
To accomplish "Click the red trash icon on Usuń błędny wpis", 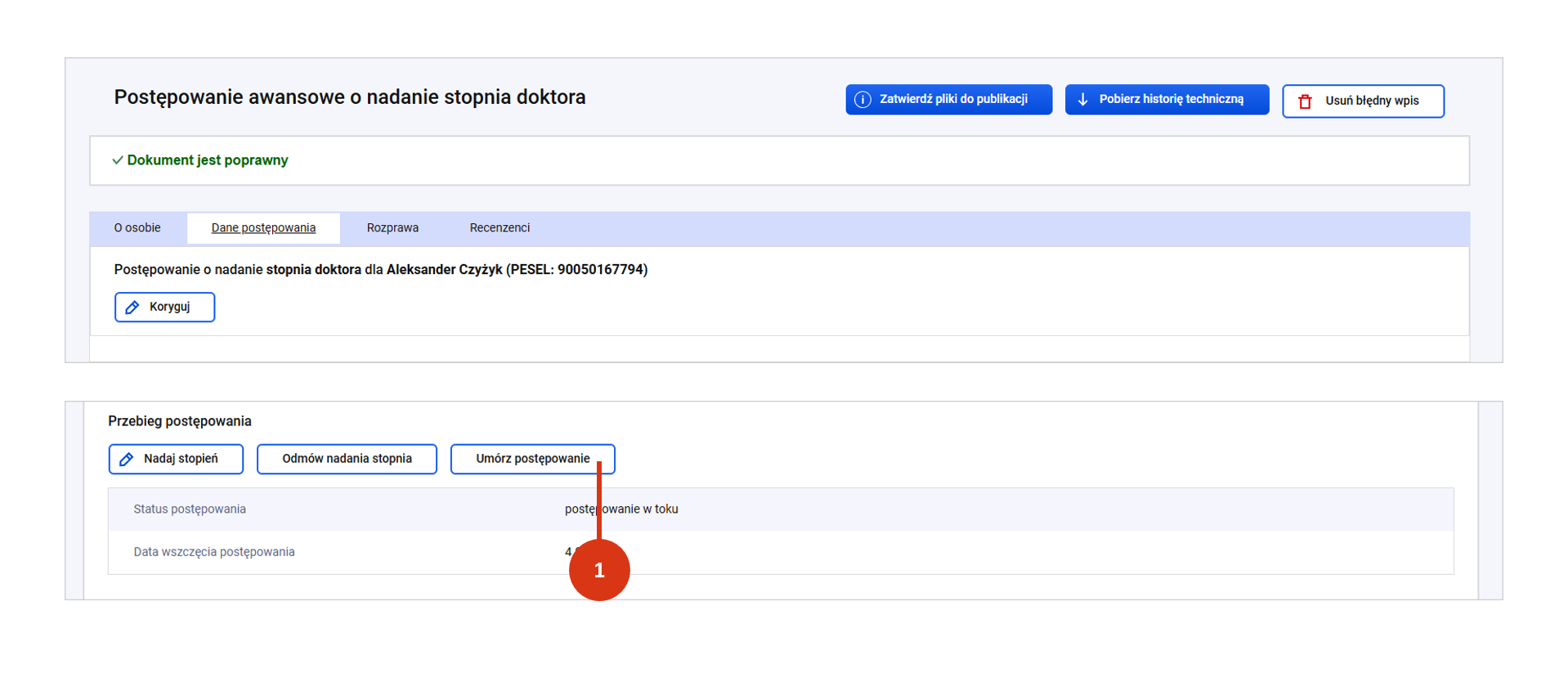I will click(1306, 101).
